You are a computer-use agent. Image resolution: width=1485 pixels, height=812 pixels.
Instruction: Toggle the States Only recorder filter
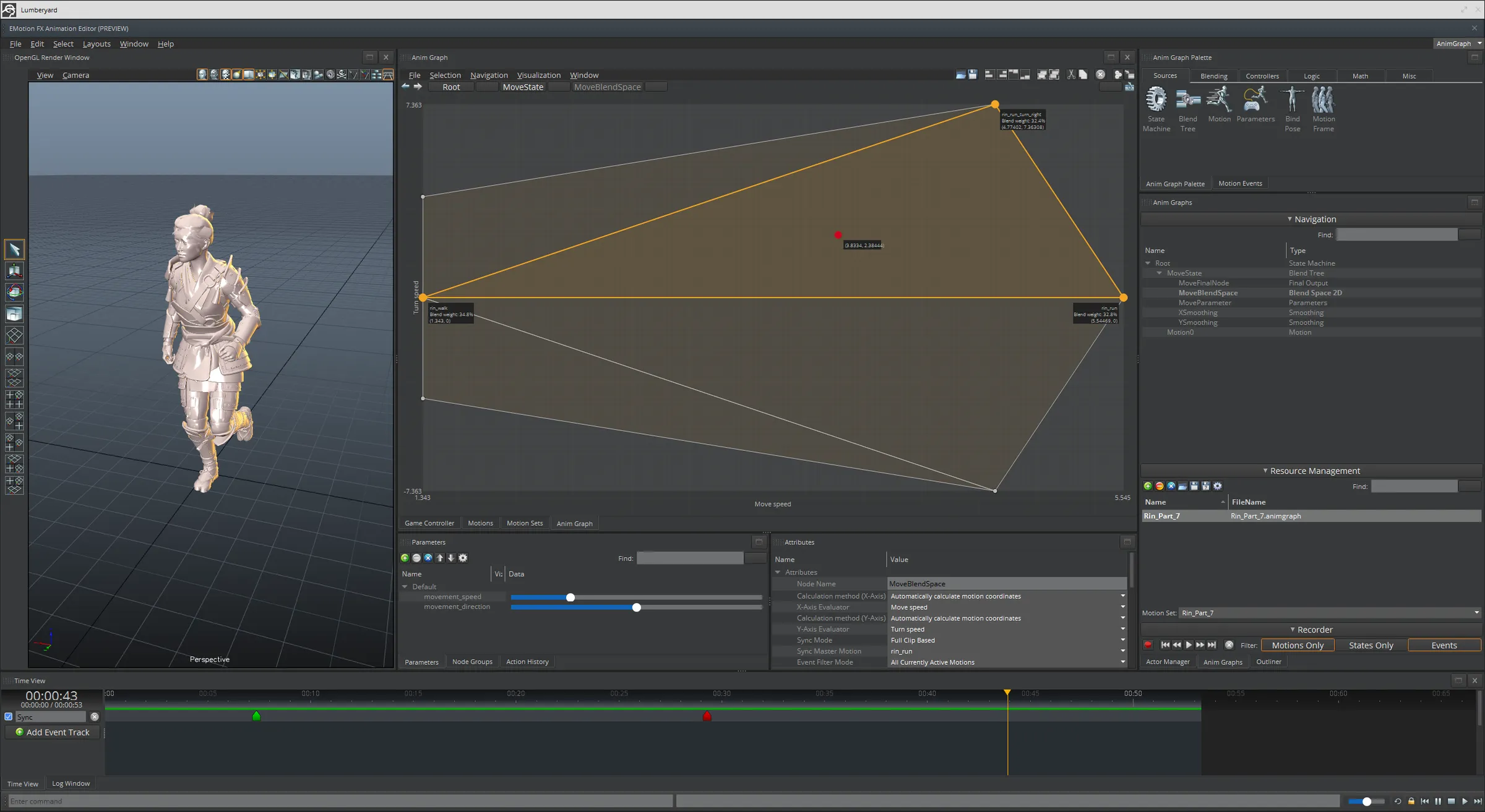point(1371,645)
